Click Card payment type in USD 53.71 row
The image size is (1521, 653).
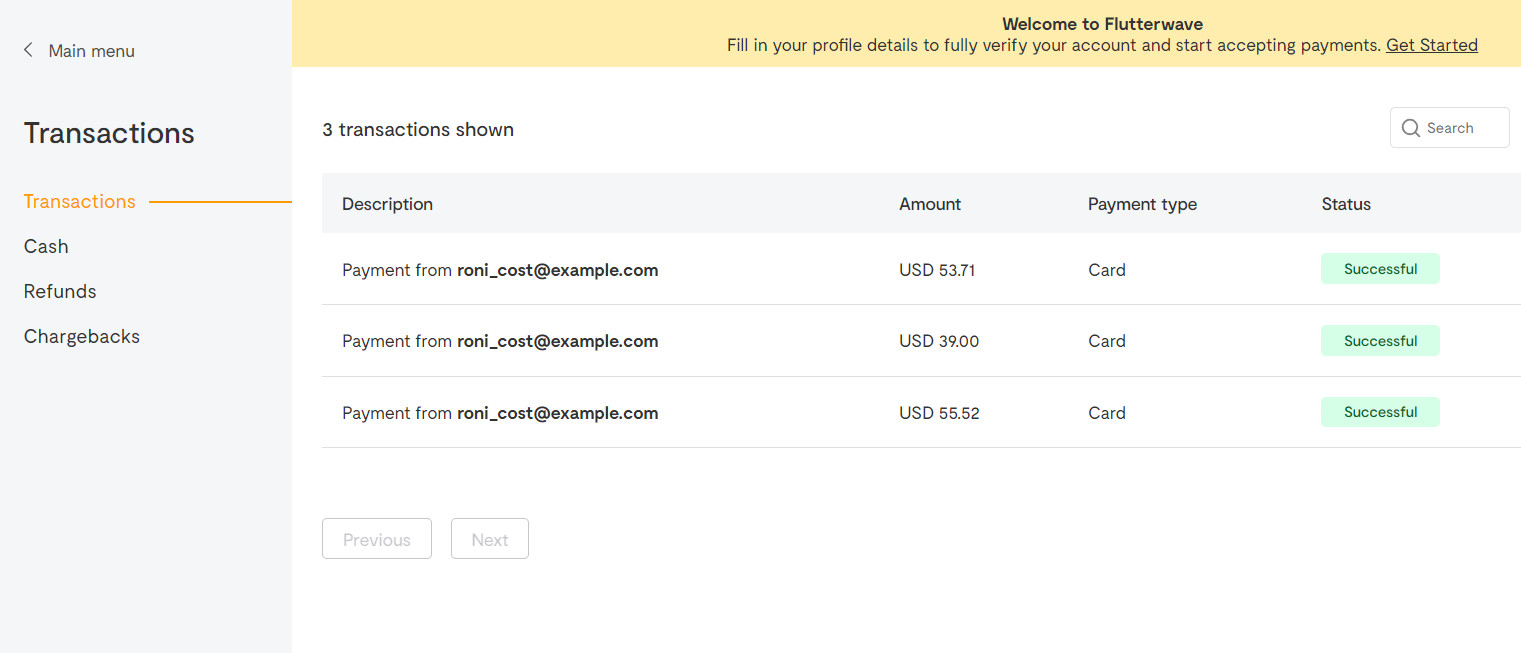click(1107, 270)
